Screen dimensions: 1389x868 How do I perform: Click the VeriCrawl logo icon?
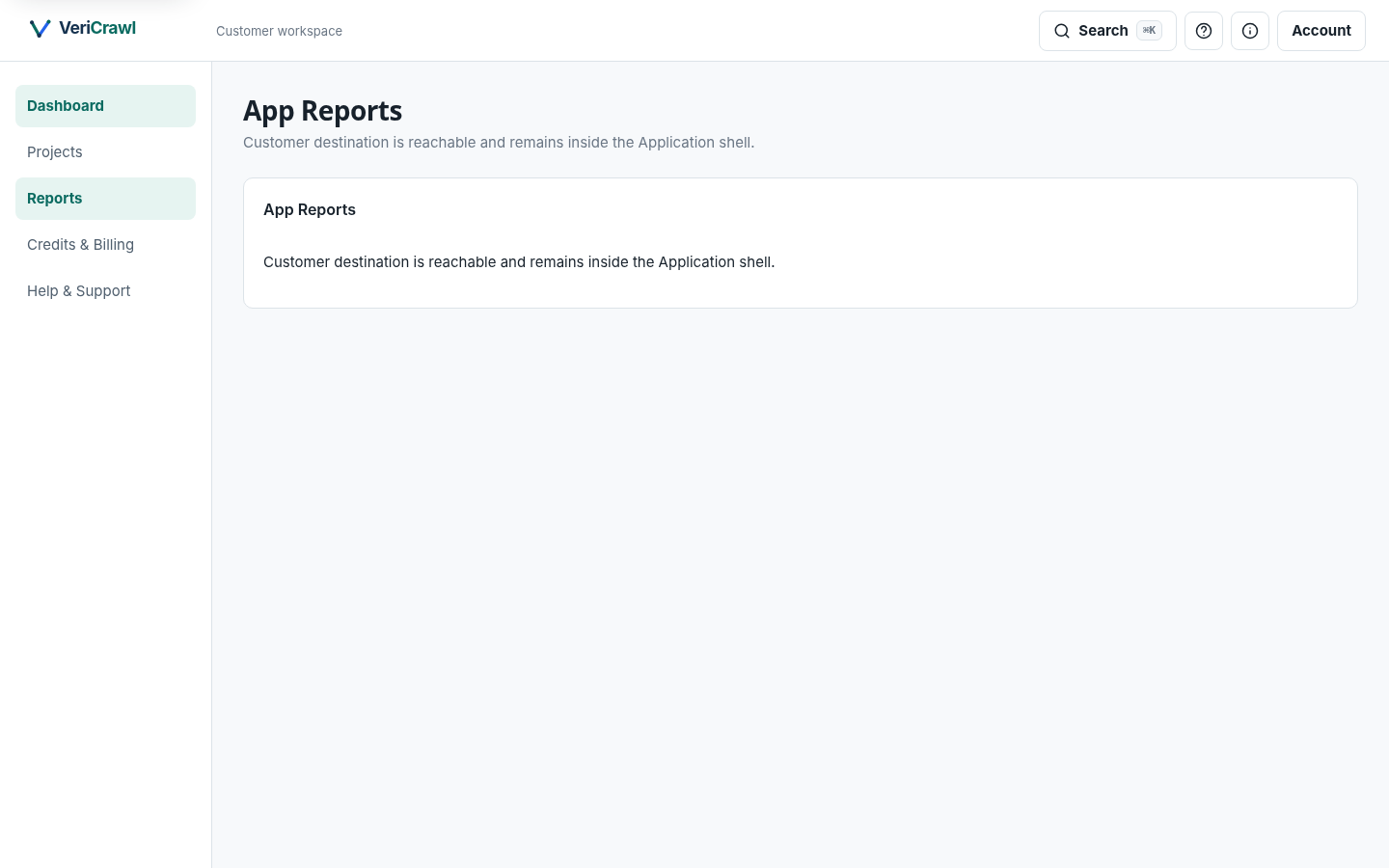pyautogui.click(x=40, y=29)
